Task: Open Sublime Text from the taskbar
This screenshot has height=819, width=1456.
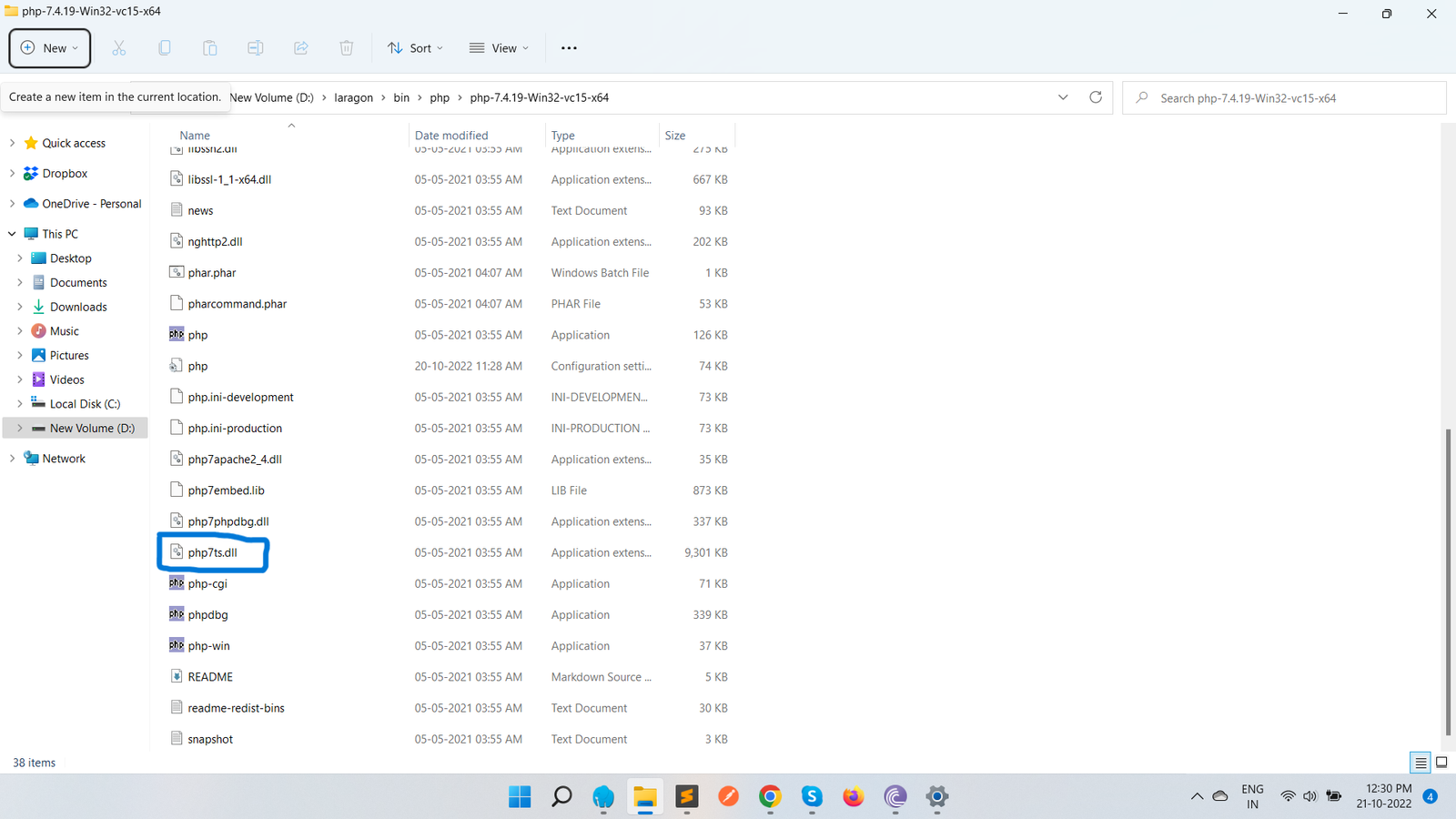Action: click(687, 797)
